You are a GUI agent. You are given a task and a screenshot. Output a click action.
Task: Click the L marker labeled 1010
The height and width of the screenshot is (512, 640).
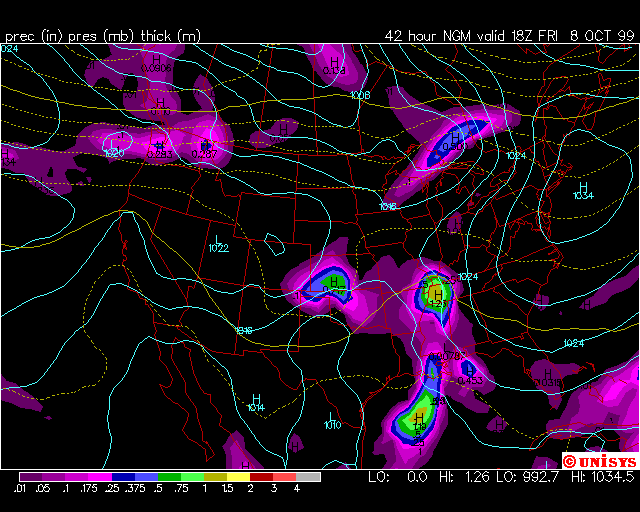[332, 418]
